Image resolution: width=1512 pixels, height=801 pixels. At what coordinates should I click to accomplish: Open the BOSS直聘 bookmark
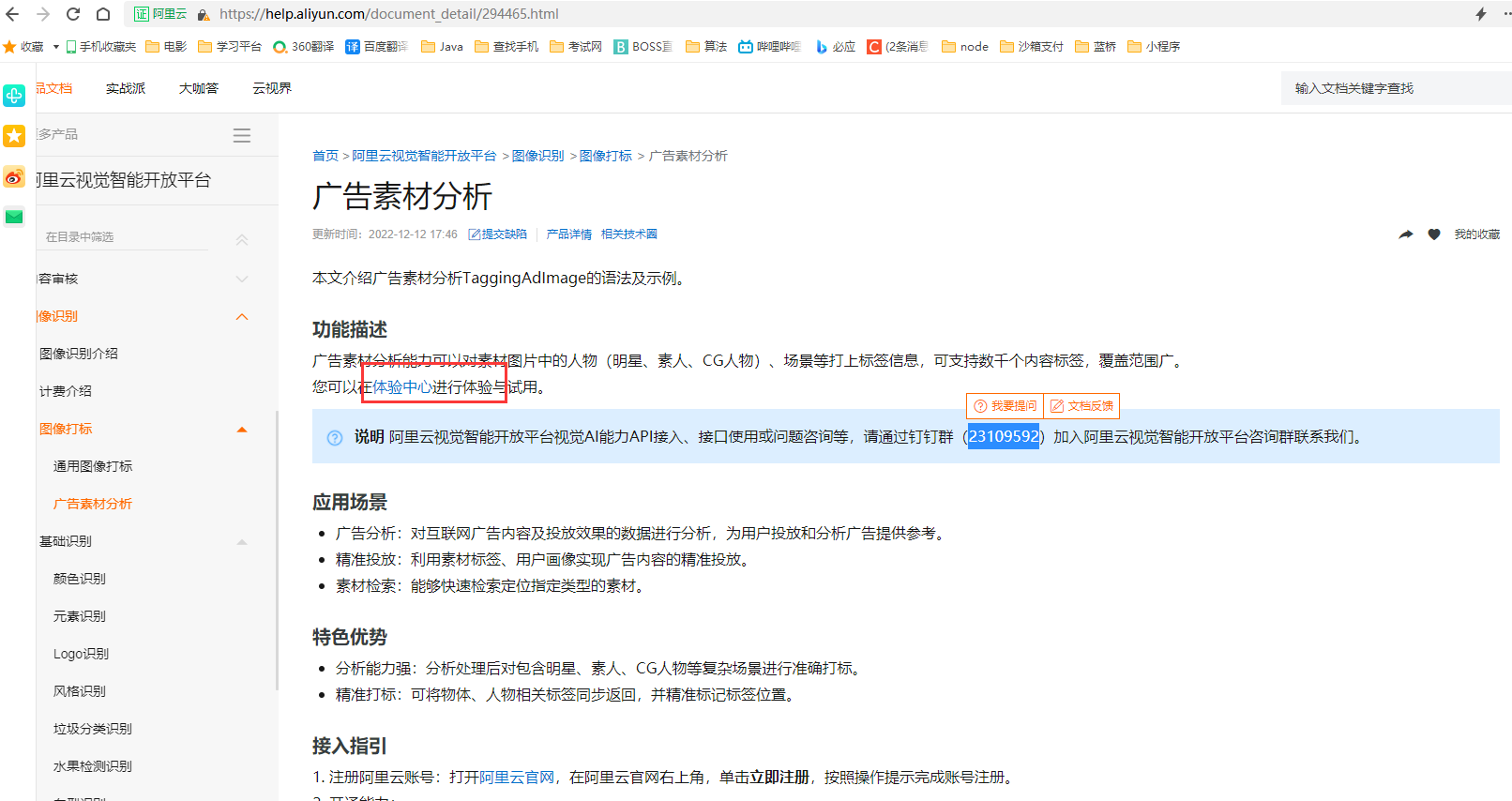(x=643, y=46)
